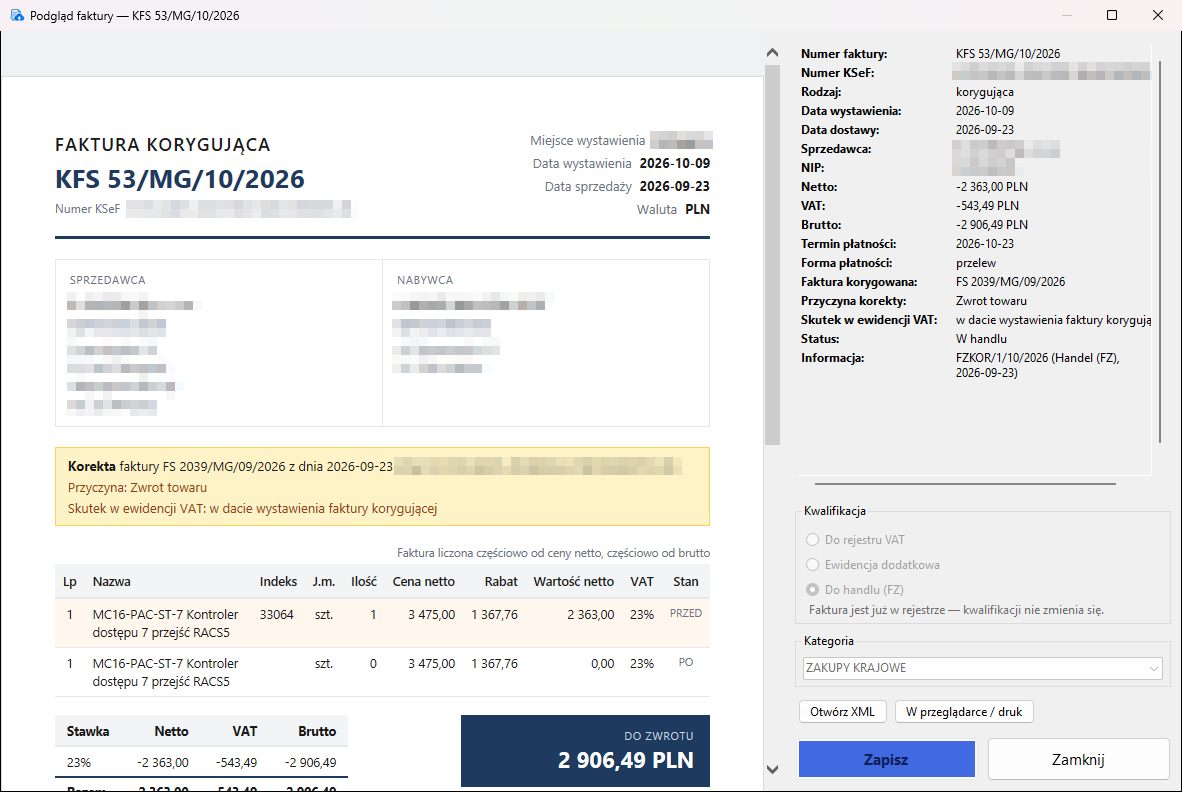The width and height of the screenshot is (1182, 792).
Task: Click the summary Brutto value -2 906,49
Action: pyautogui.click(x=311, y=763)
